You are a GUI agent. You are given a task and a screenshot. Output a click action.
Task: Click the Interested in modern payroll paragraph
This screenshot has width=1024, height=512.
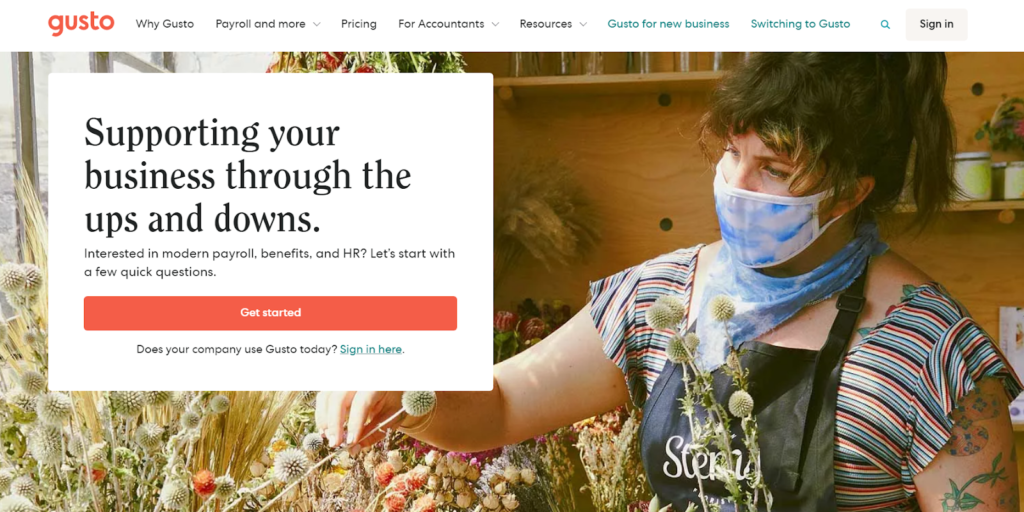(270, 263)
